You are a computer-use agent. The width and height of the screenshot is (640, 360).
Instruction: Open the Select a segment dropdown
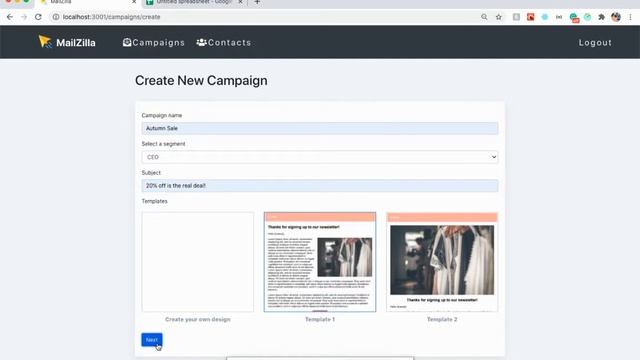pos(320,157)
